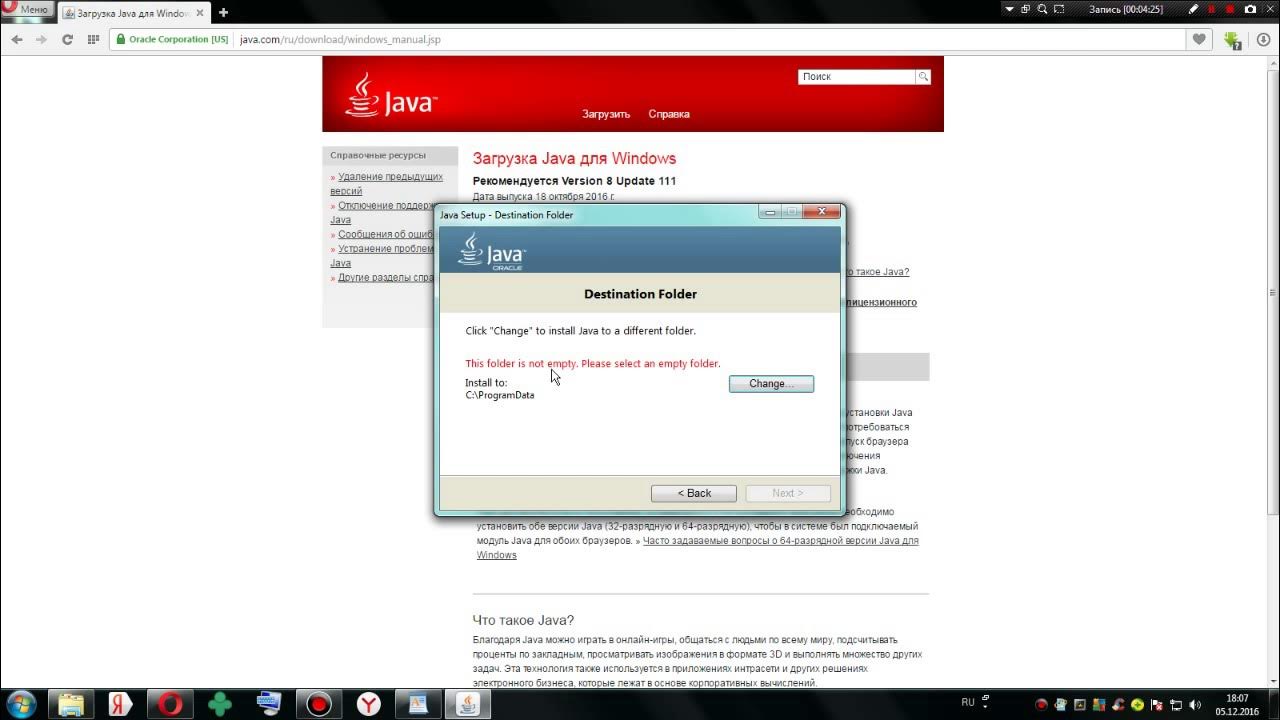Open Speed Dial grid icon

coord(93,40)
